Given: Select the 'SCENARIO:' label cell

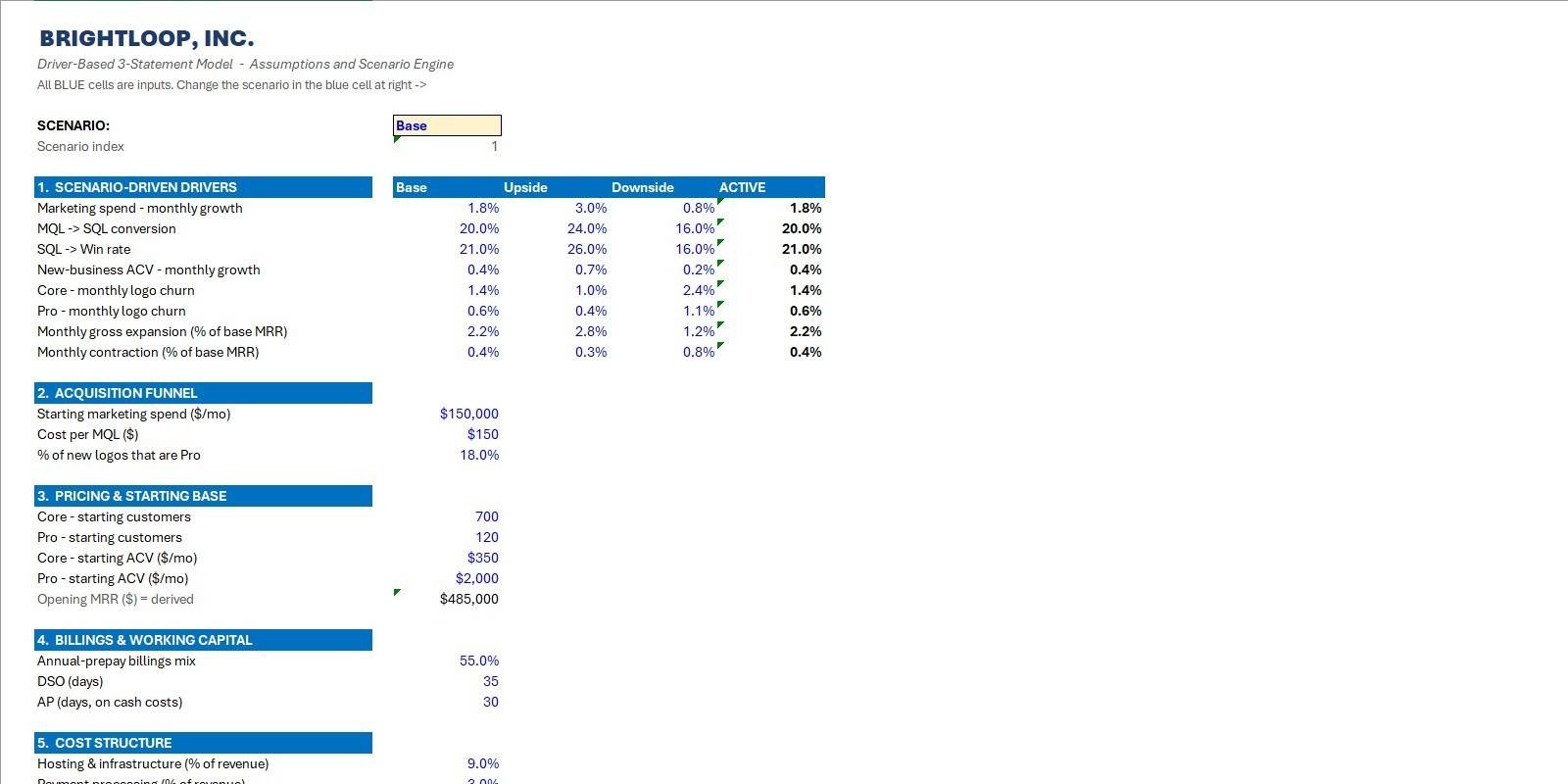Looking at the screenshot, I should (x=73, y=125).
